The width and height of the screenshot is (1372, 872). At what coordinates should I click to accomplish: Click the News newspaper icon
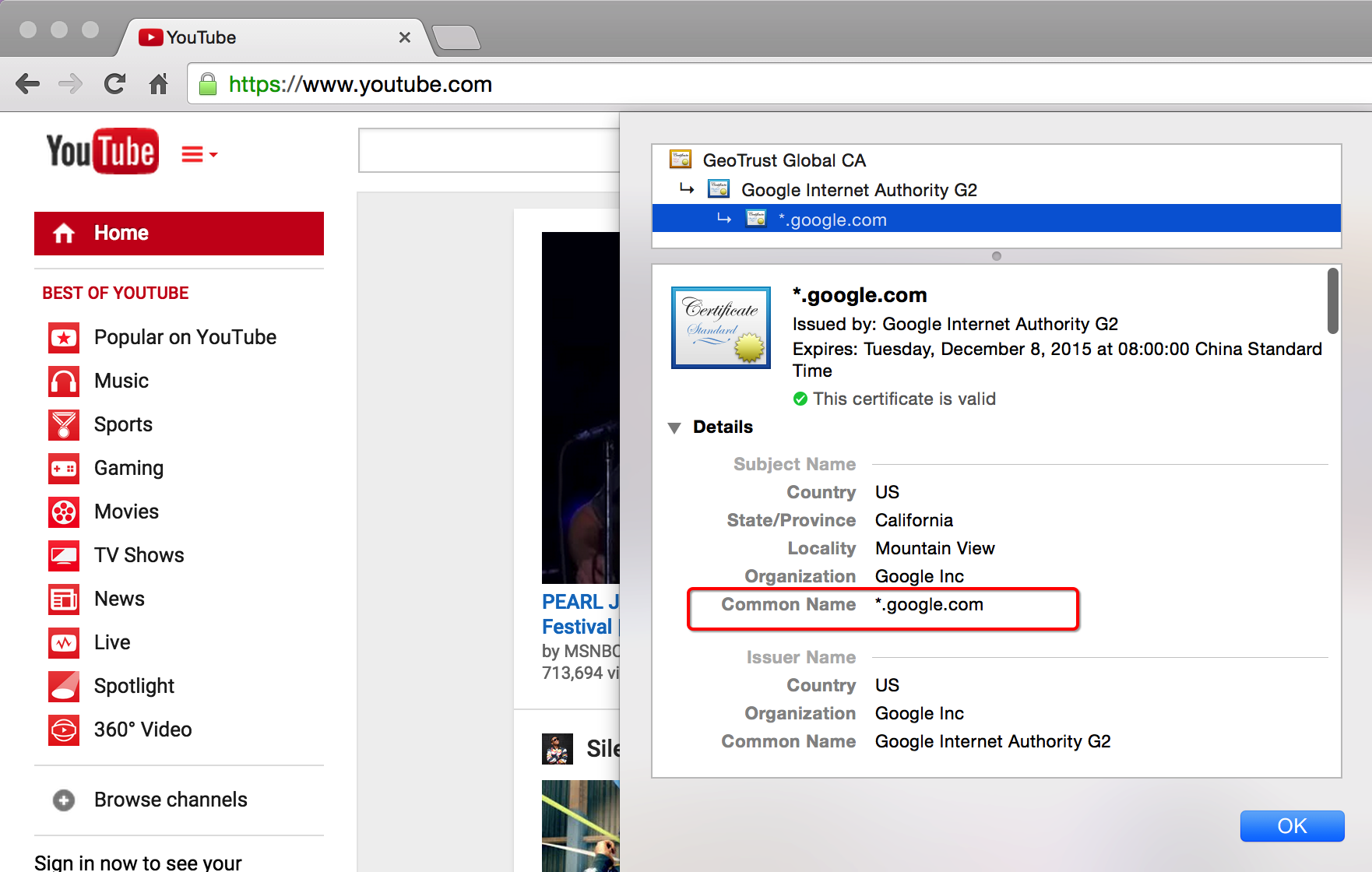click(64, 599)
